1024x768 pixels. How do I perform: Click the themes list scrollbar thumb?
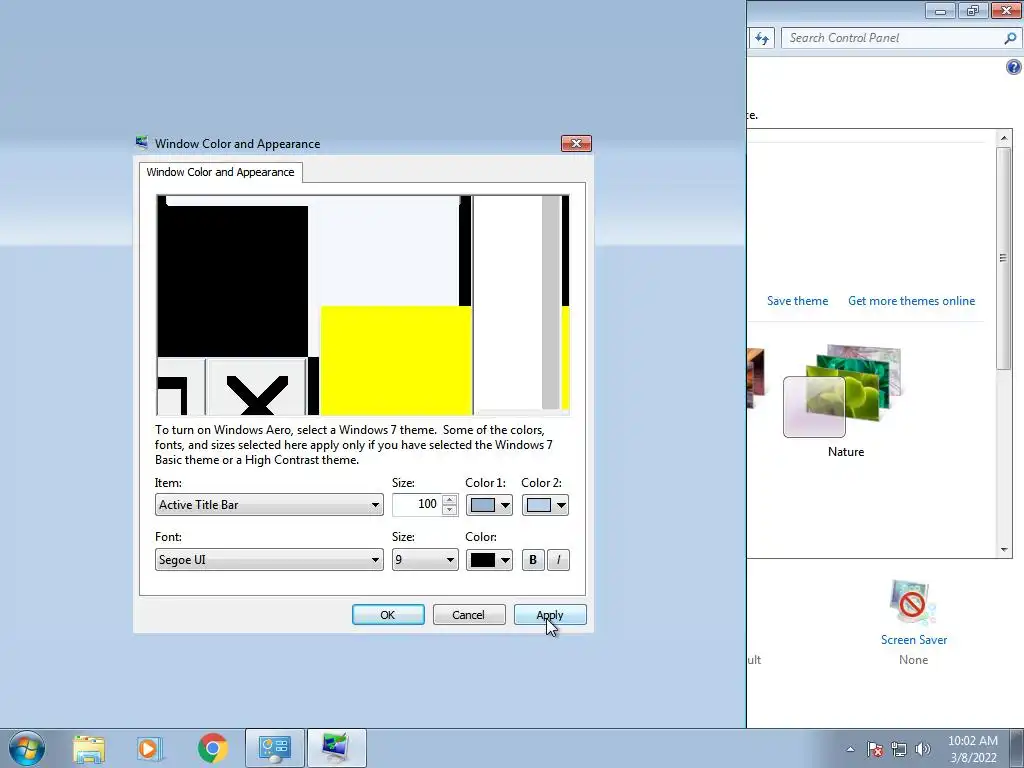(1004, 258)
